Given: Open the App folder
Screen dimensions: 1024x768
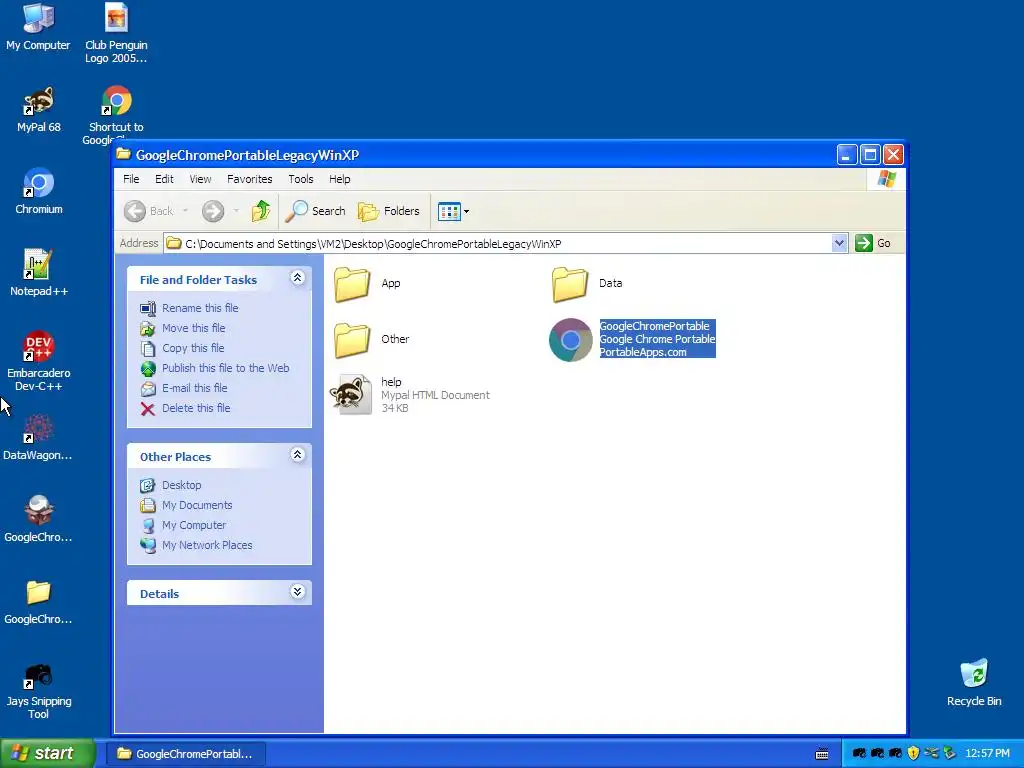Looking at the screenshot, I should click(353, 284).
